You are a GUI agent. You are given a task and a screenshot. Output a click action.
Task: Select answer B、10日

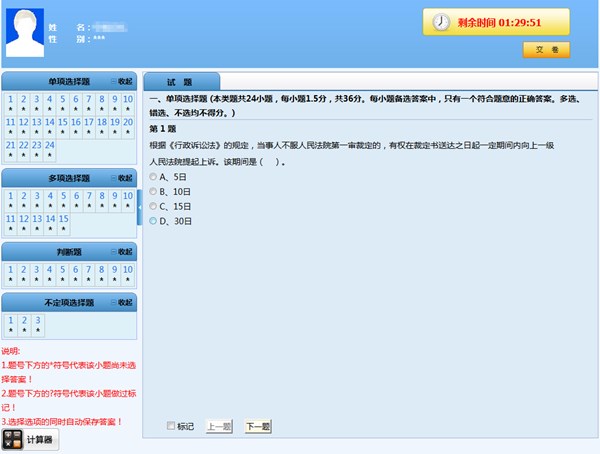(x=153, y=191)
